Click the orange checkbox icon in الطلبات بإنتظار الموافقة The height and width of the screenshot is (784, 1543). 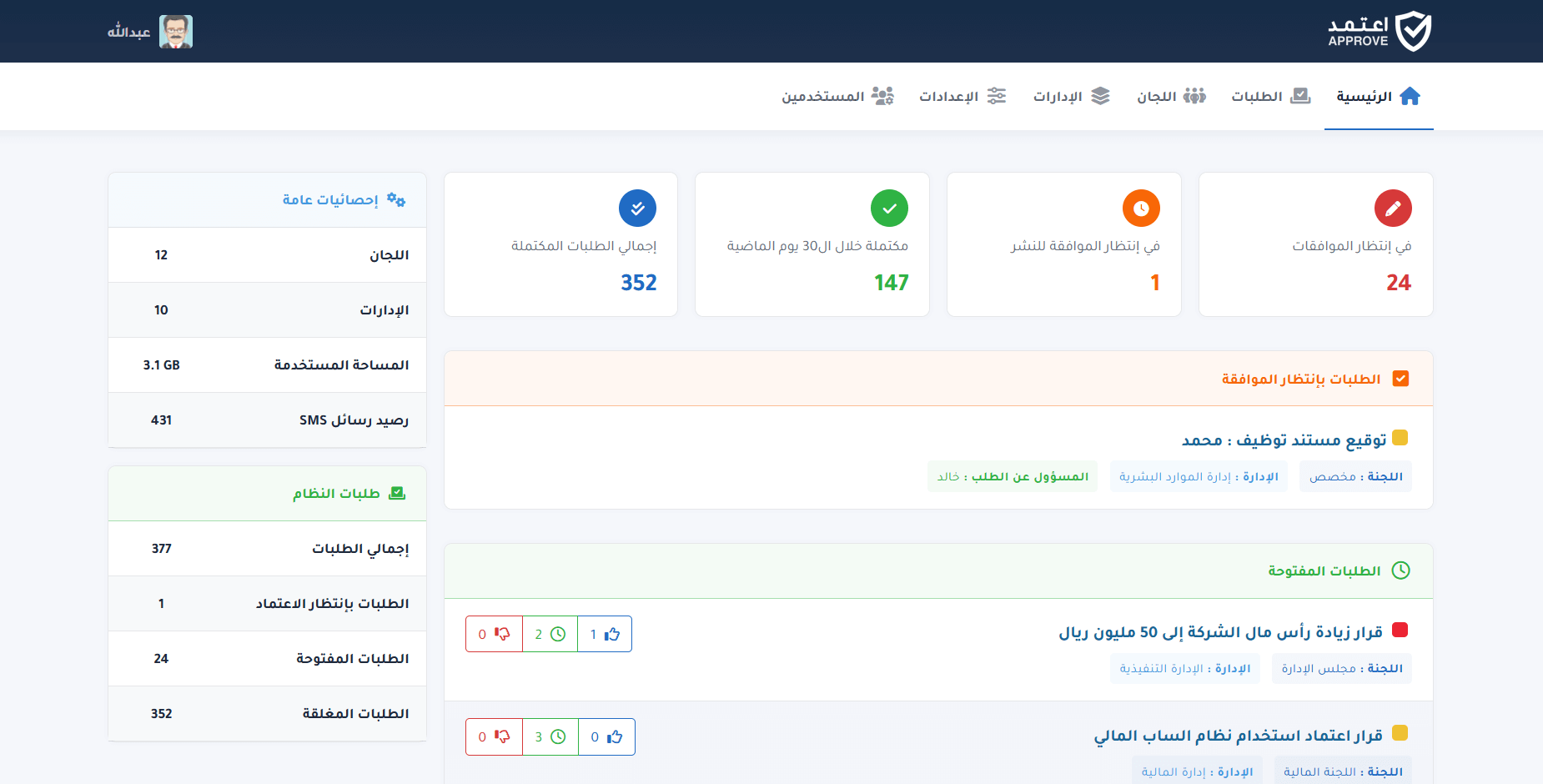[x=1400, y=378]
